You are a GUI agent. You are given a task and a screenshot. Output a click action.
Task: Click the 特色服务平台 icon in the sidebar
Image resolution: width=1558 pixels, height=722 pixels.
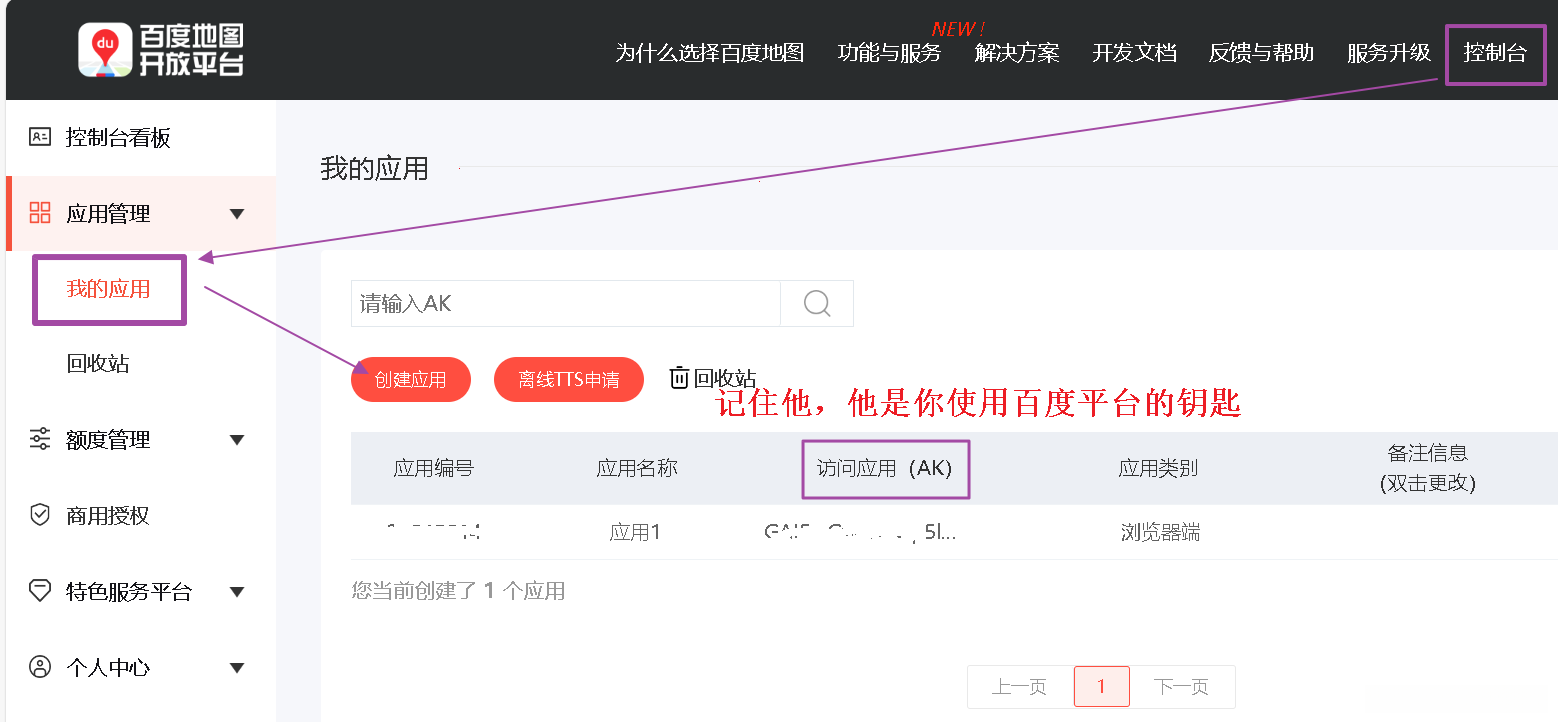click(40, 591)
